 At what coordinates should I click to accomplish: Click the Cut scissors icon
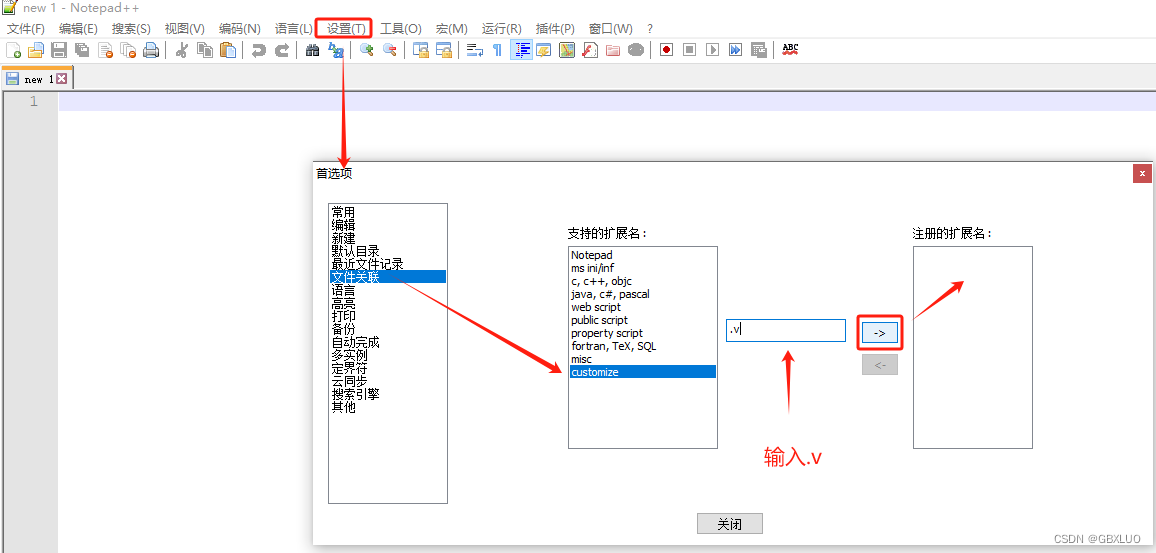click(x=181, y=50)
